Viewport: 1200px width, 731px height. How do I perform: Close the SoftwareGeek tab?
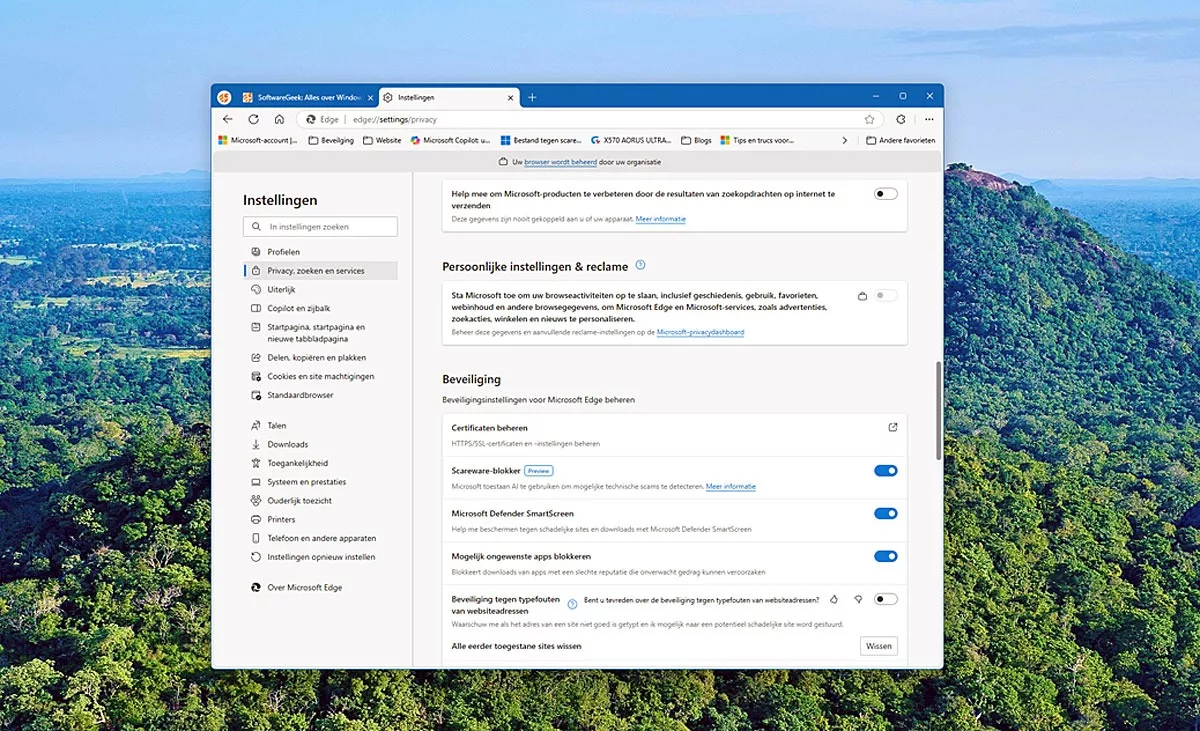370,97
